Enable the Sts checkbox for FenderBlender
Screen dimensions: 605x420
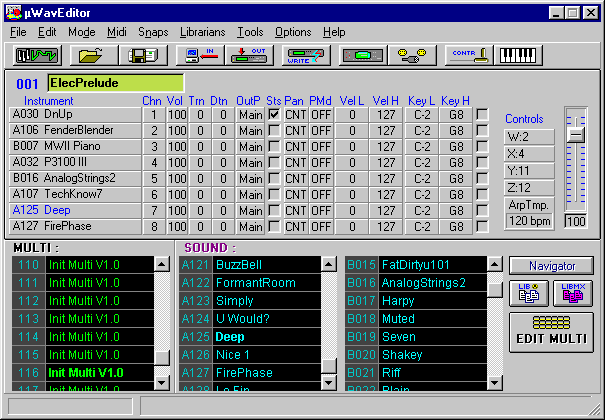click(274, 131)
